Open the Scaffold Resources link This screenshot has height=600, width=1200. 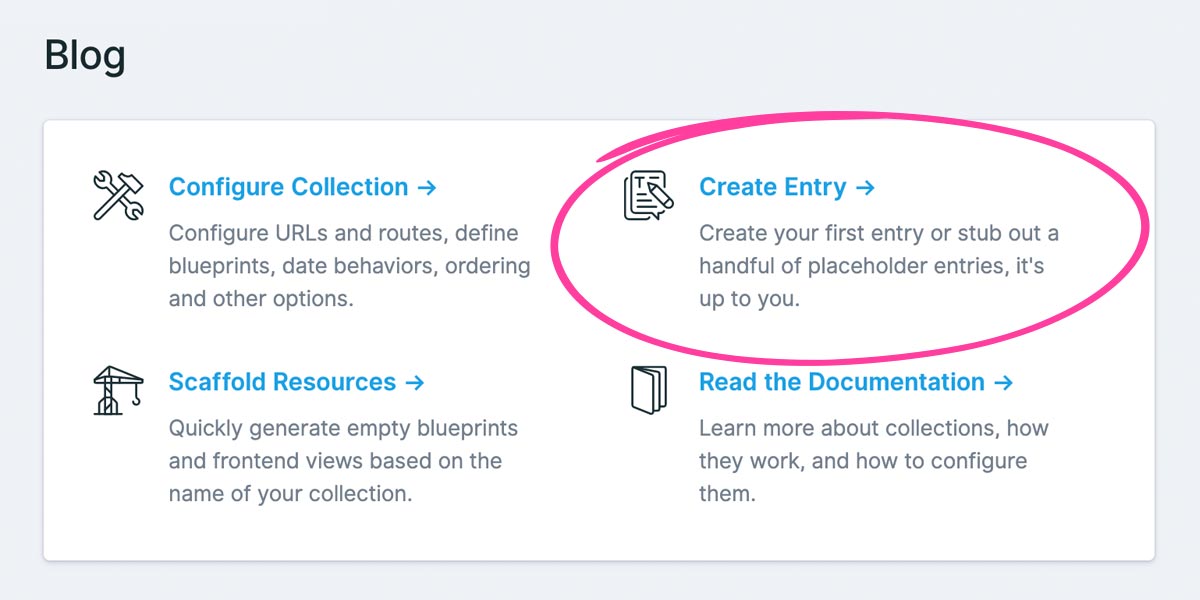click(281, 382)
